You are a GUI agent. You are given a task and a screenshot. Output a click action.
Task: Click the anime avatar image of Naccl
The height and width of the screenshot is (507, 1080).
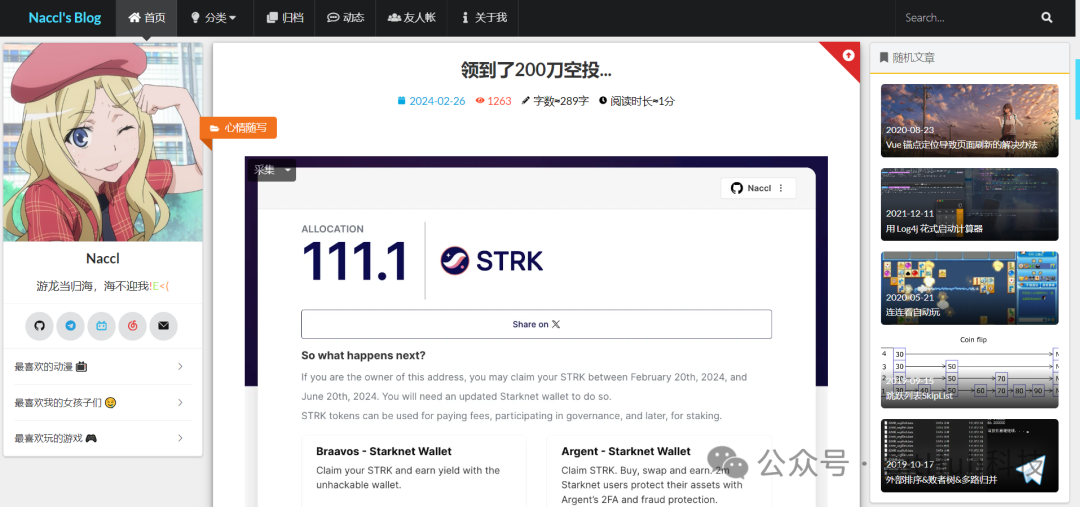103,142
